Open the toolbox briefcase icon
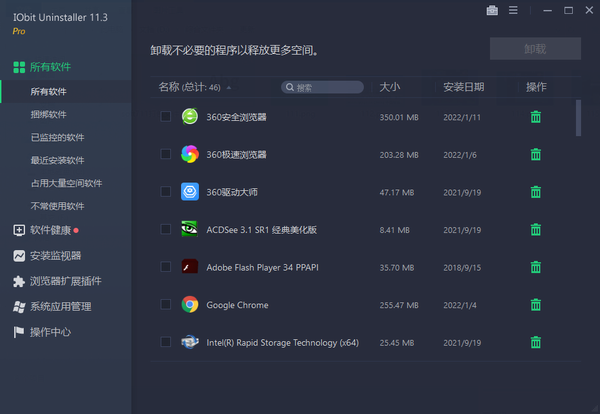The height and width of the screenshot is (414, 600). click(x=492, y=10)
